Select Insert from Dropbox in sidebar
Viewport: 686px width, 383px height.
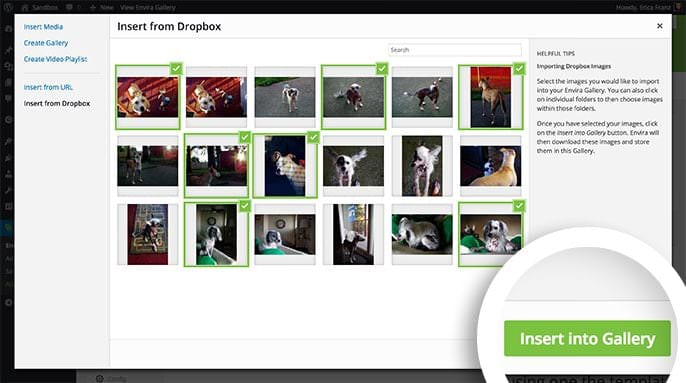point(57,103)
